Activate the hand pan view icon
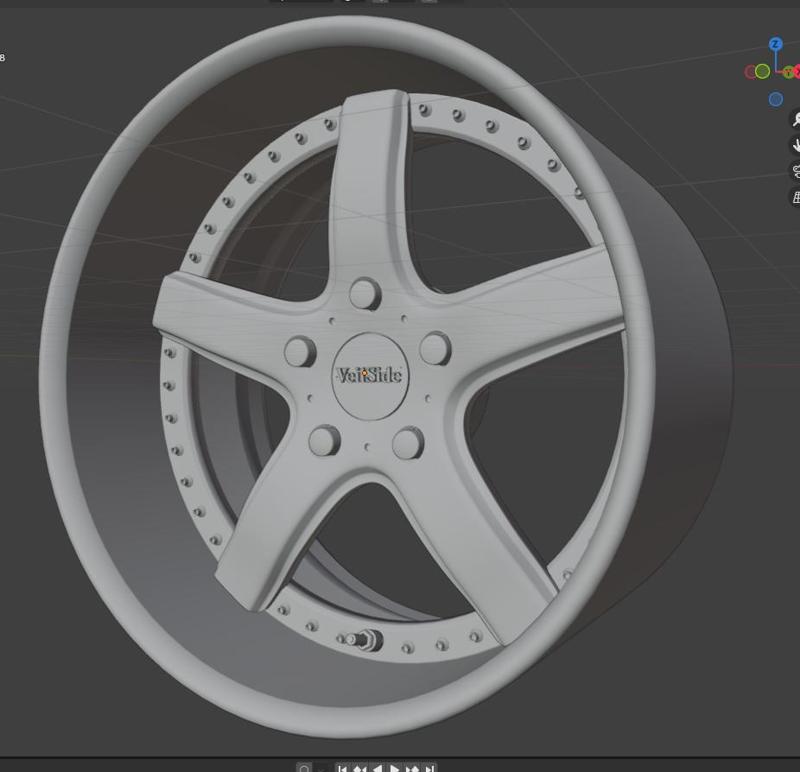Screen dimensions: 800x772 pos(795,143)
